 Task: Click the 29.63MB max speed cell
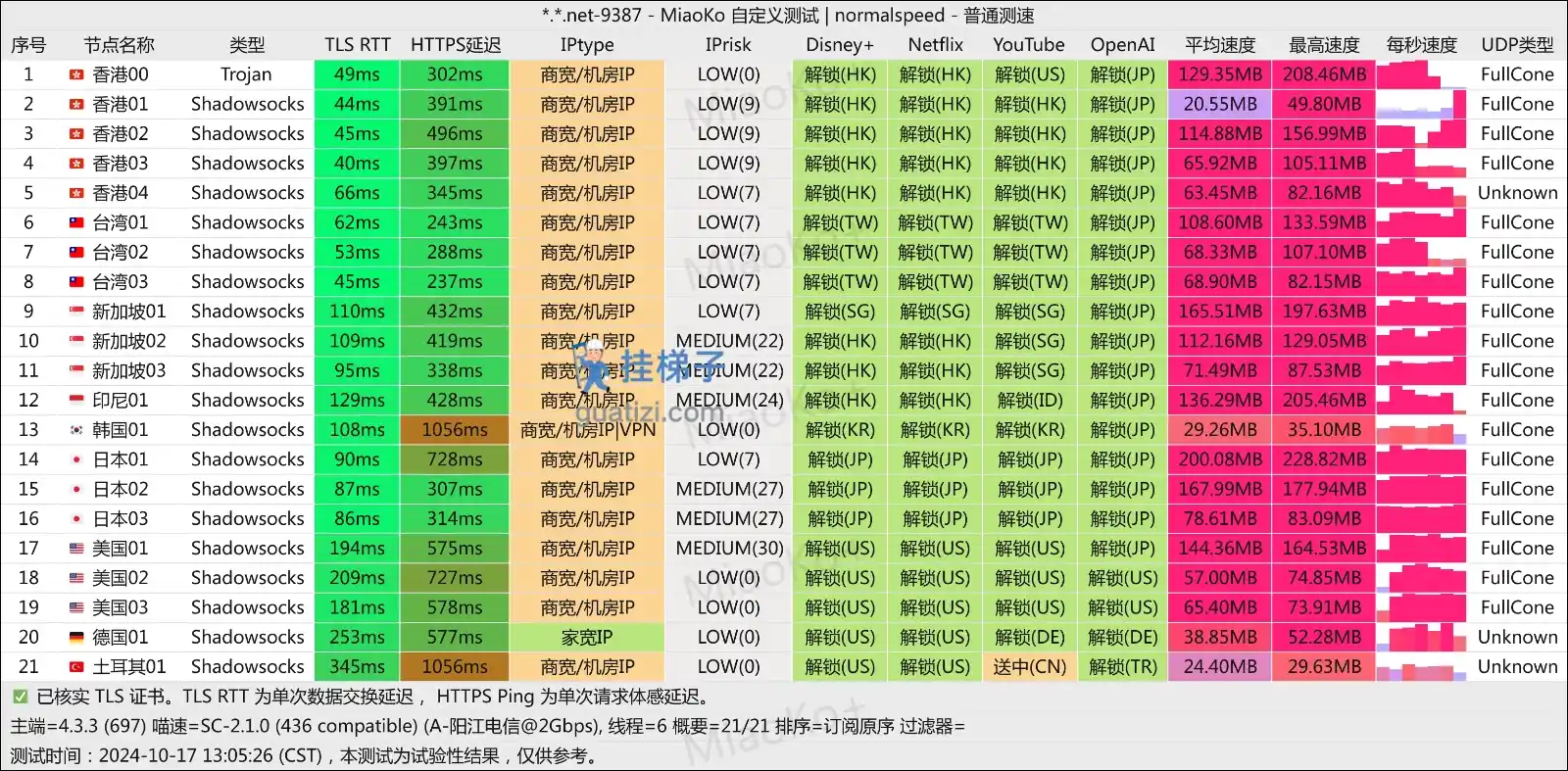(x=1324, y=667)
